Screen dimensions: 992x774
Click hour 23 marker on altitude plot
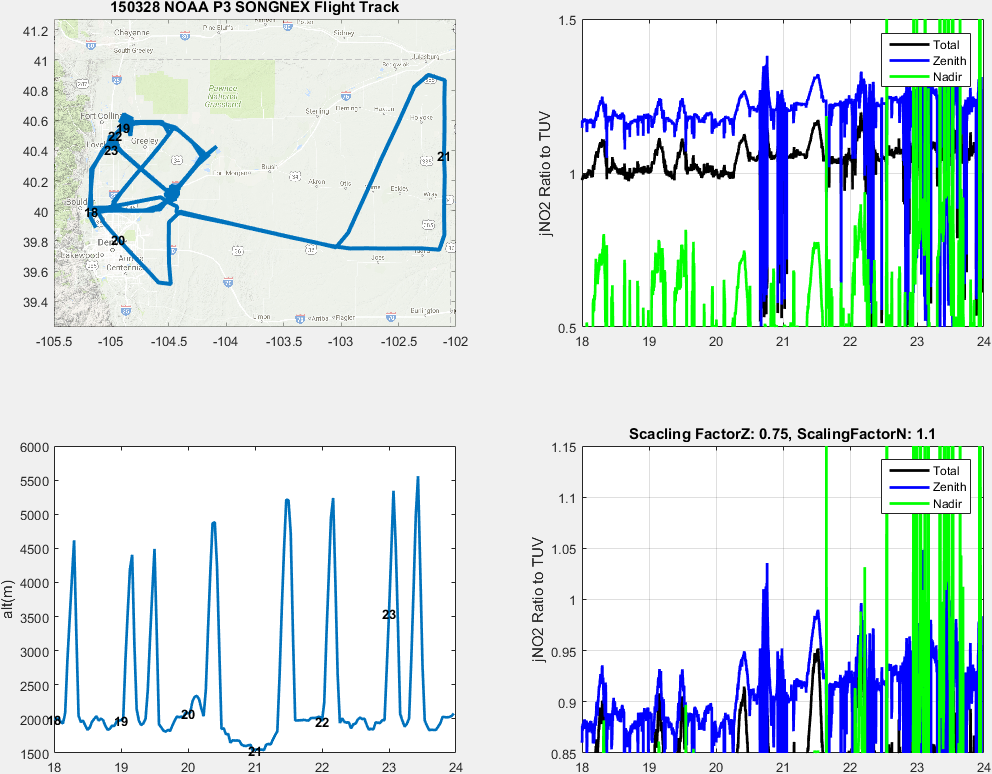(389, 615)
